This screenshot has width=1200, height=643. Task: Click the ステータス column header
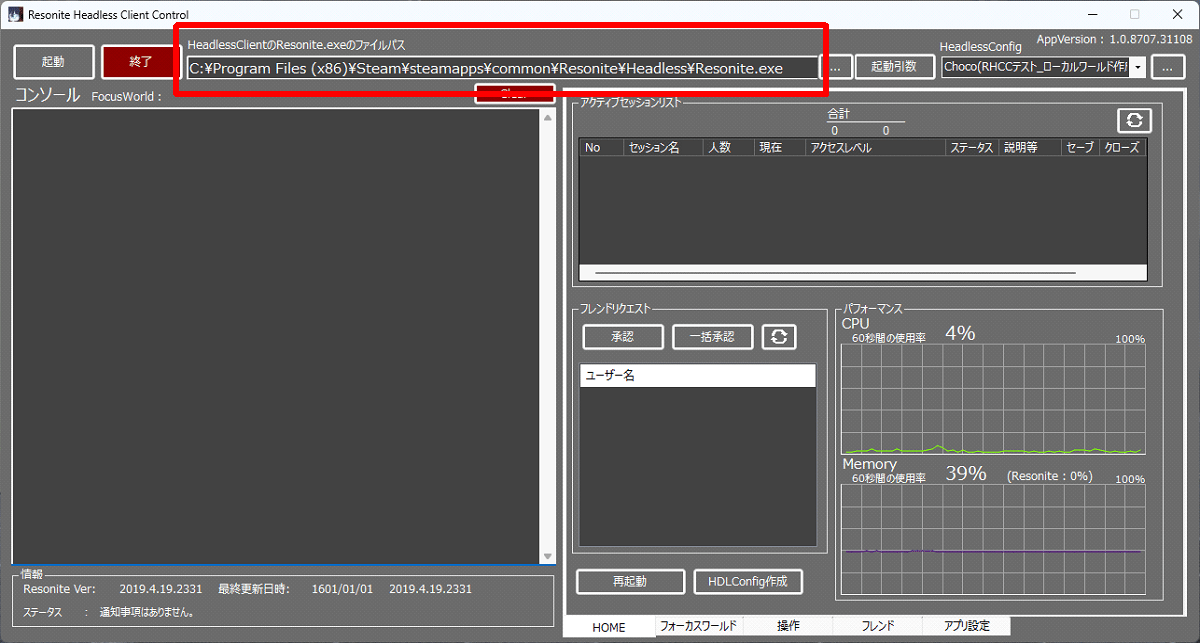[x=972, y=147]
